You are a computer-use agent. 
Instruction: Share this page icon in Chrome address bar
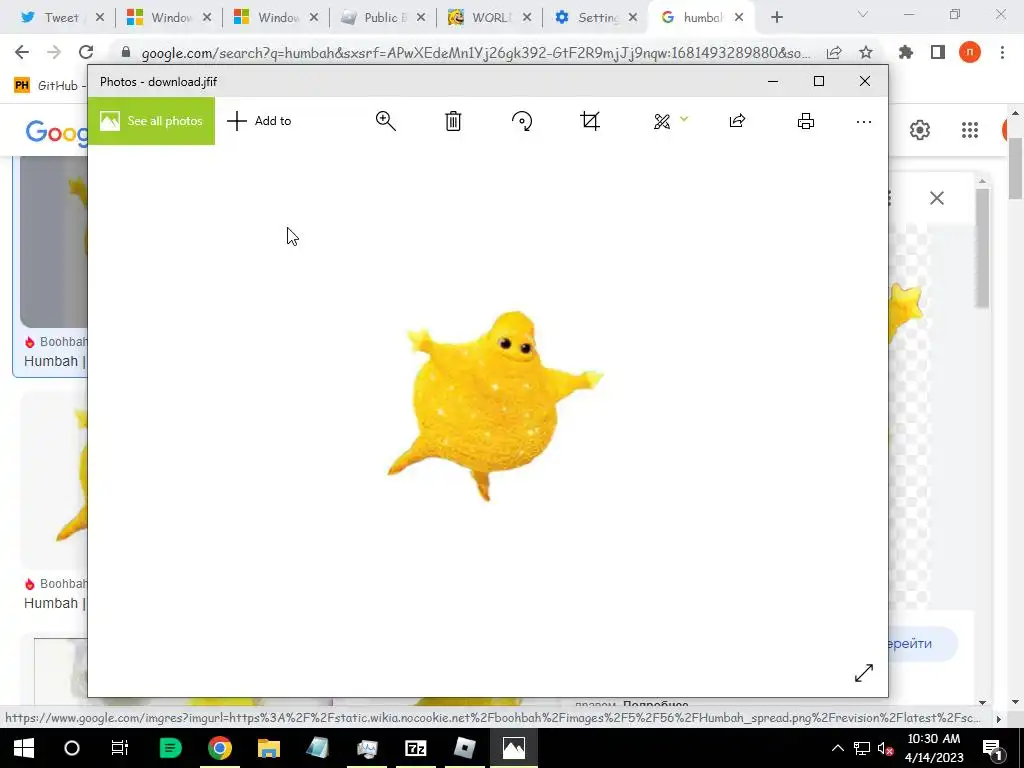pyautogui.click(x=834, y=53)
